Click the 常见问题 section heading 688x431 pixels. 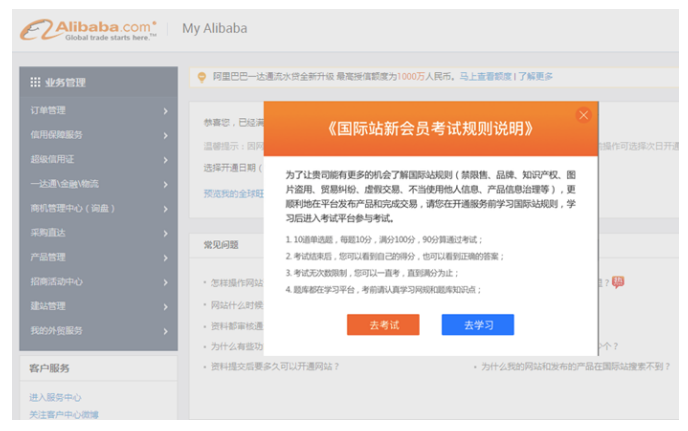(x=221, y=245)
